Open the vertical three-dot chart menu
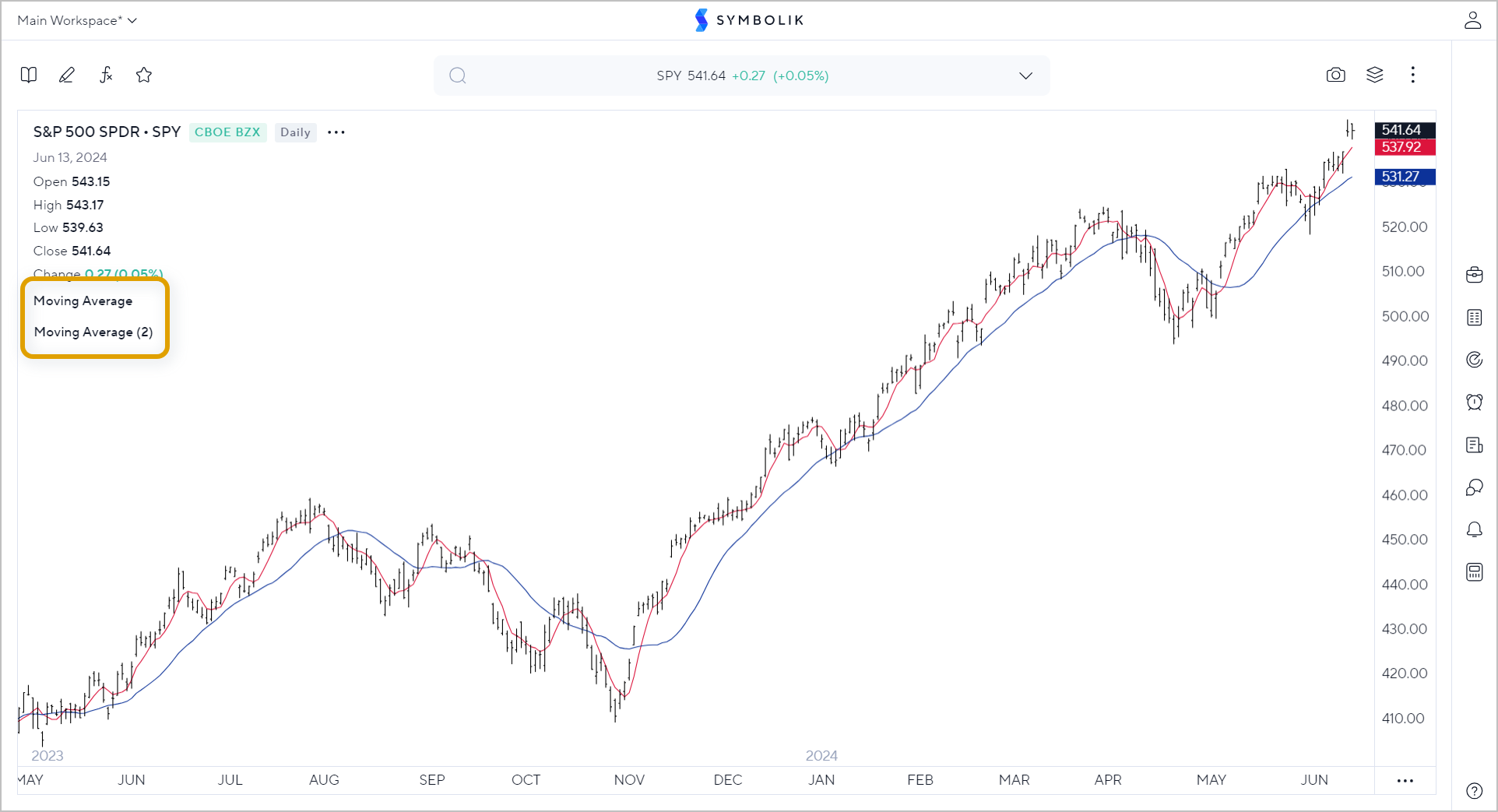Screen dimensions: 1498x812 (x=1413, y=75)
